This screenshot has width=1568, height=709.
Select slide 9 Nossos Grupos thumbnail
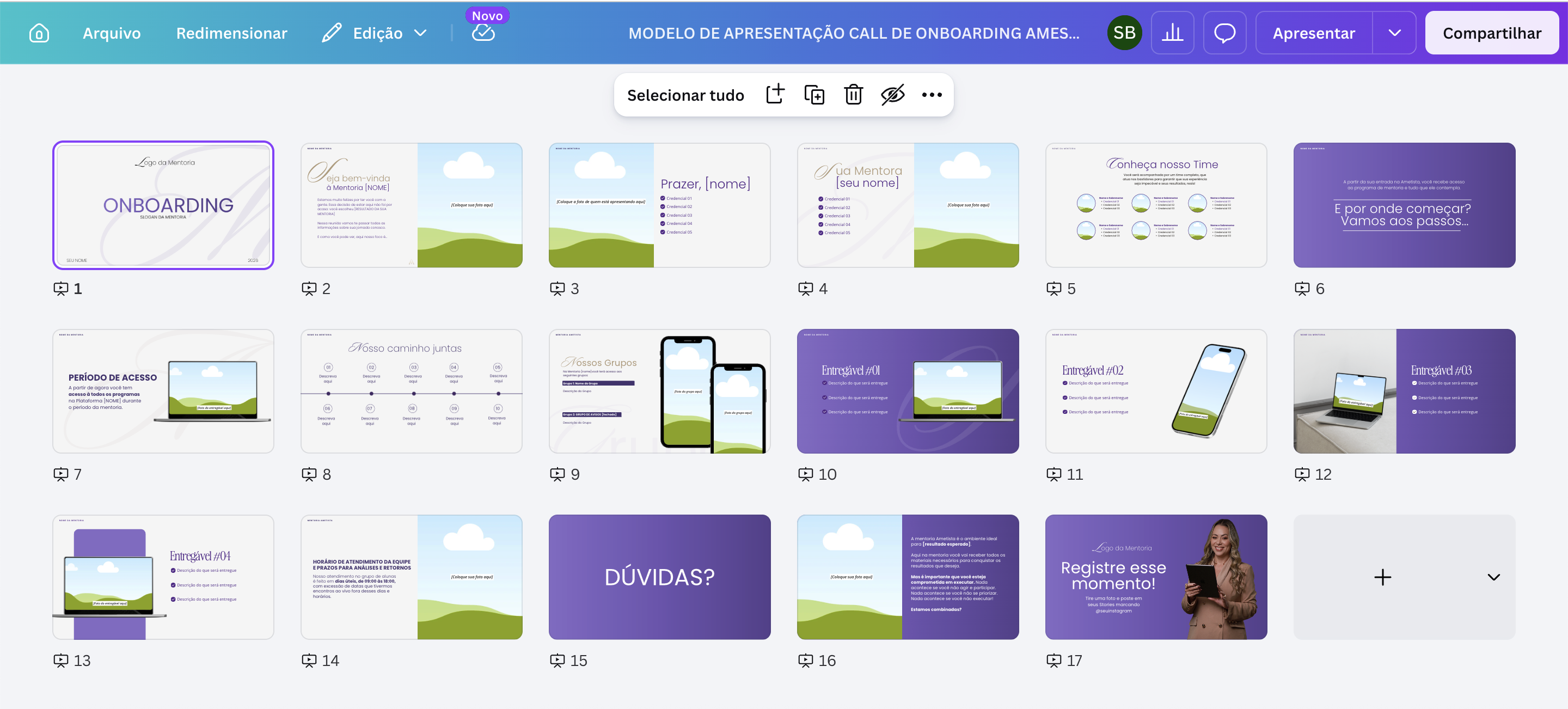(659, 392)
